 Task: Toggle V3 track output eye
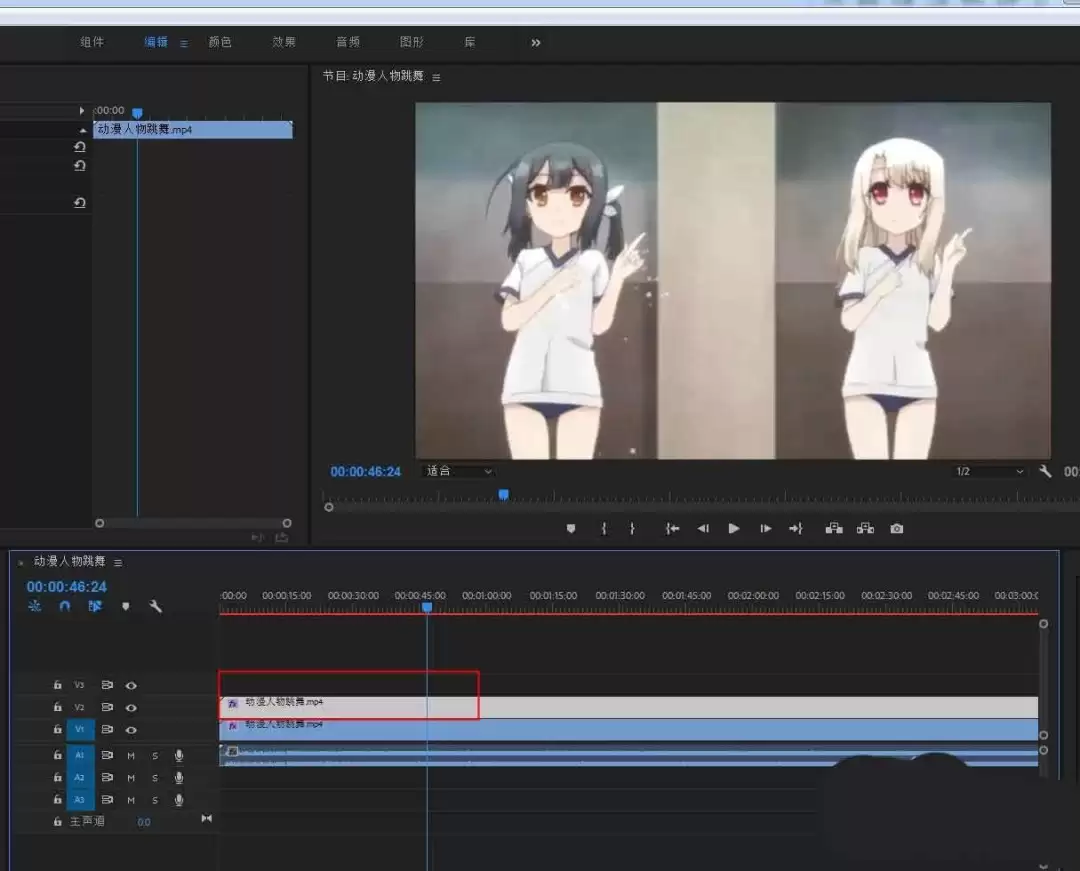click(x=131, y=686)
